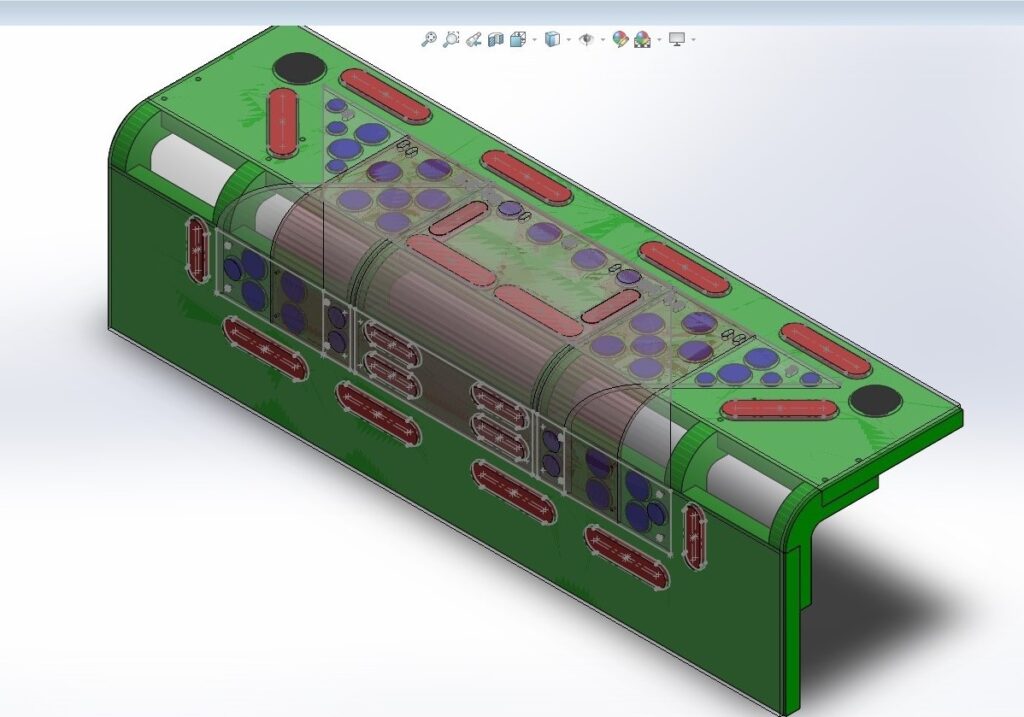Expand the Display Style dropdown arrow
1024x717 pixels.
coord(569,40)
